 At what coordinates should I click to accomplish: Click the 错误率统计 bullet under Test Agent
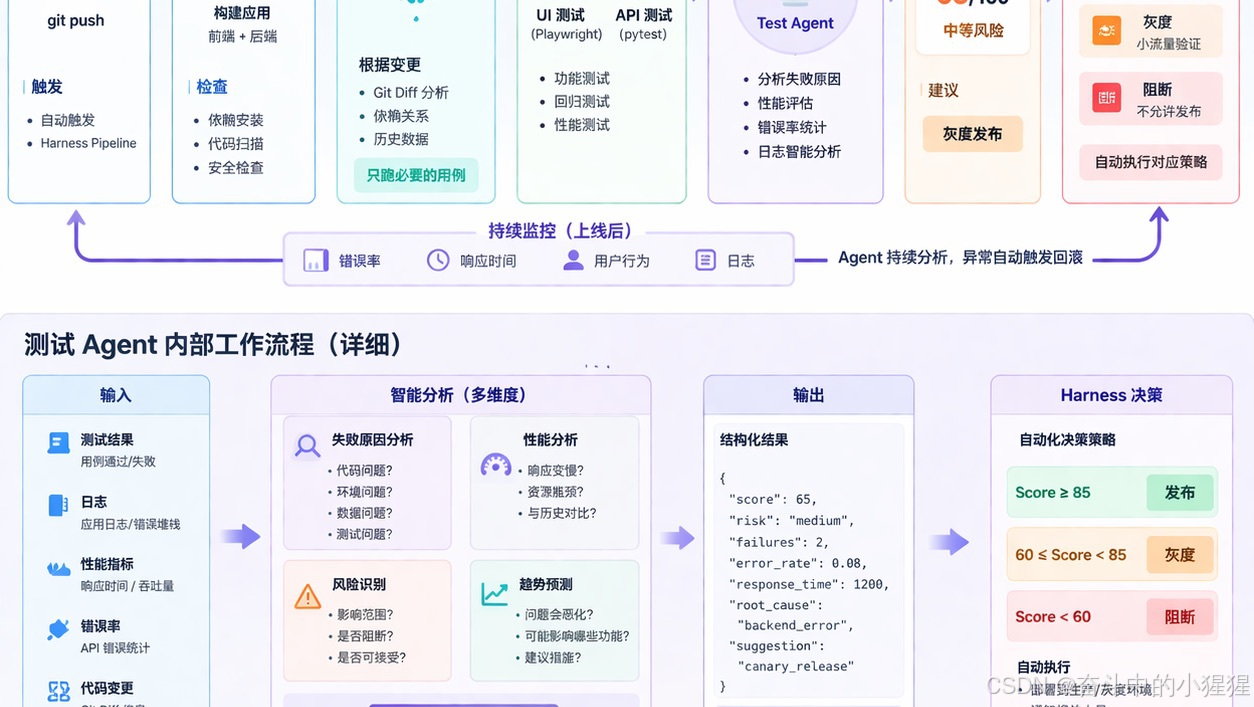[x=792, y=127]
